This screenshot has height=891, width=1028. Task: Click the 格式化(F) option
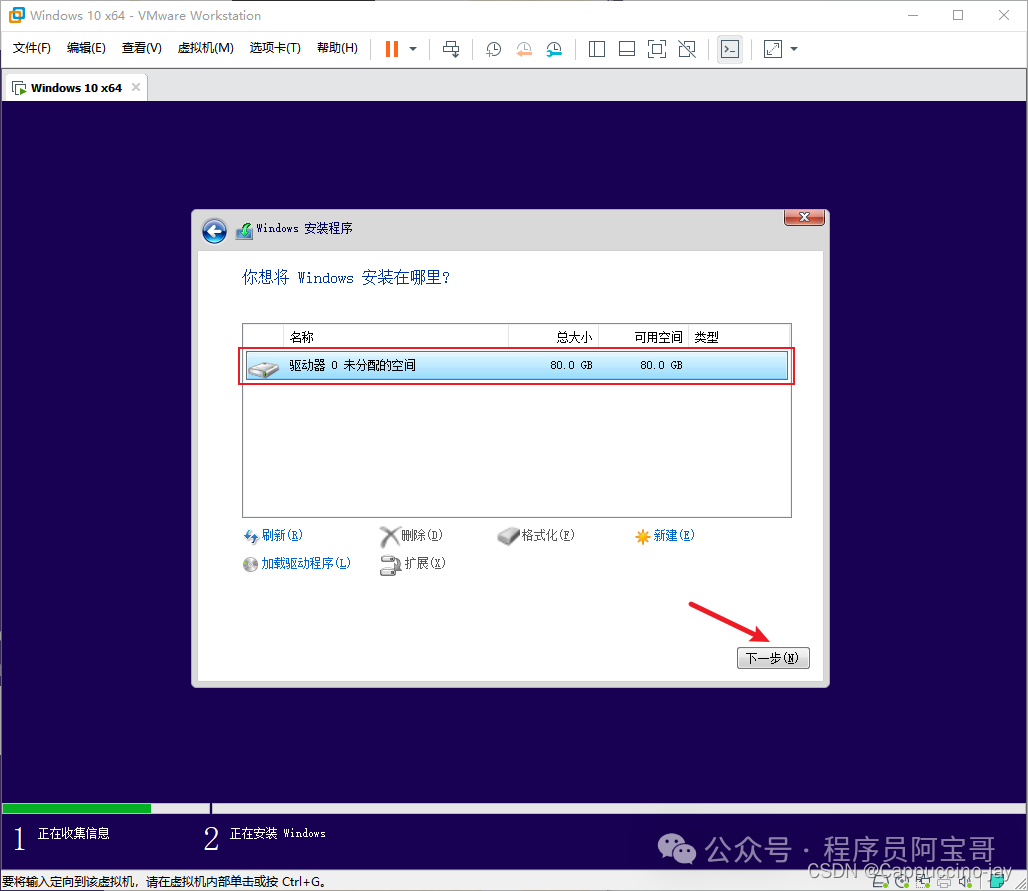(x=547, y=536)
